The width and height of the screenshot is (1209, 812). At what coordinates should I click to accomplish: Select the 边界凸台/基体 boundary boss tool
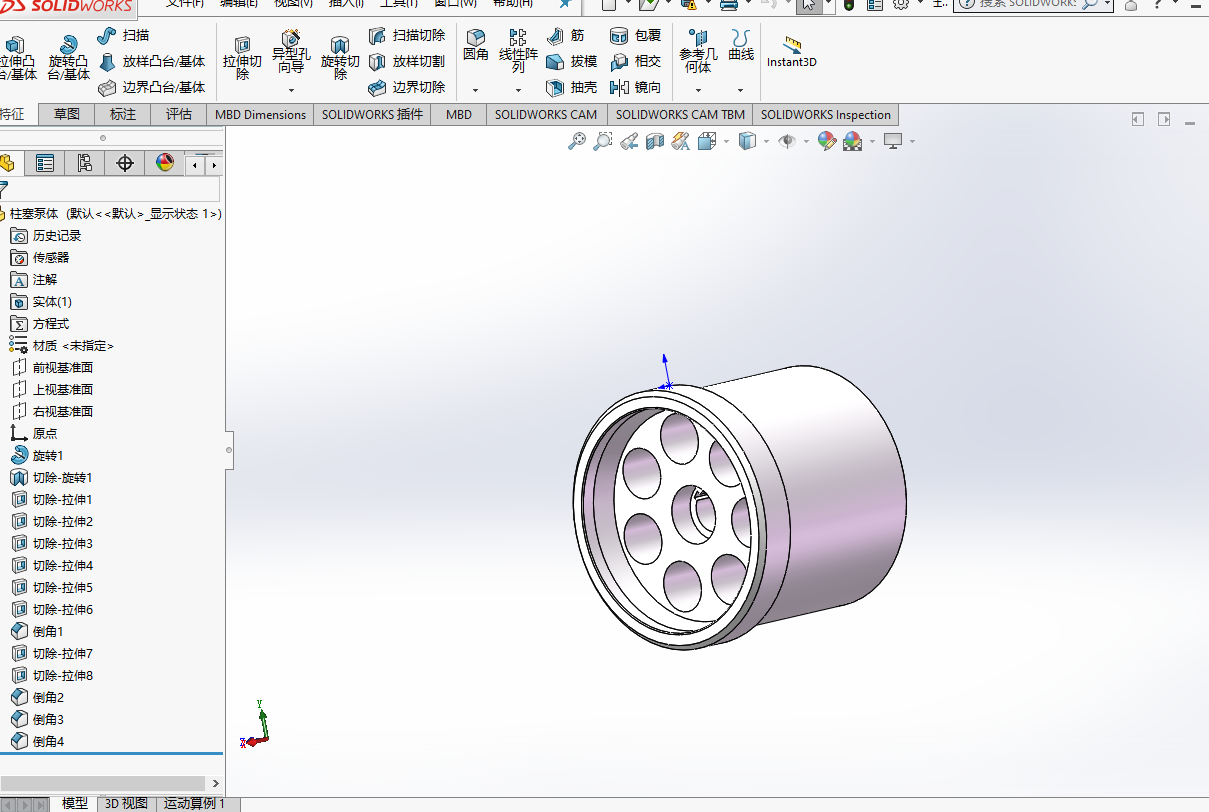click(151, 88)
